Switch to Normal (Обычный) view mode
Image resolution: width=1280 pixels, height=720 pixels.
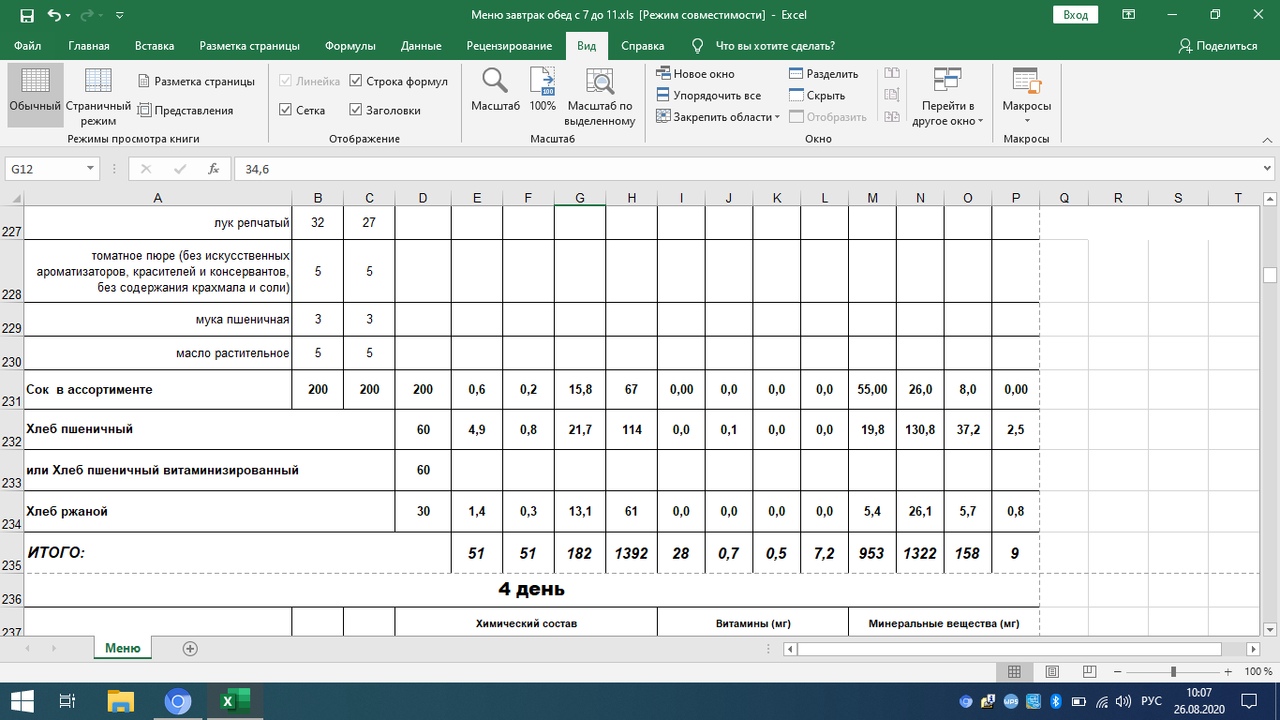pyautogui.click(x=35, y=92)
